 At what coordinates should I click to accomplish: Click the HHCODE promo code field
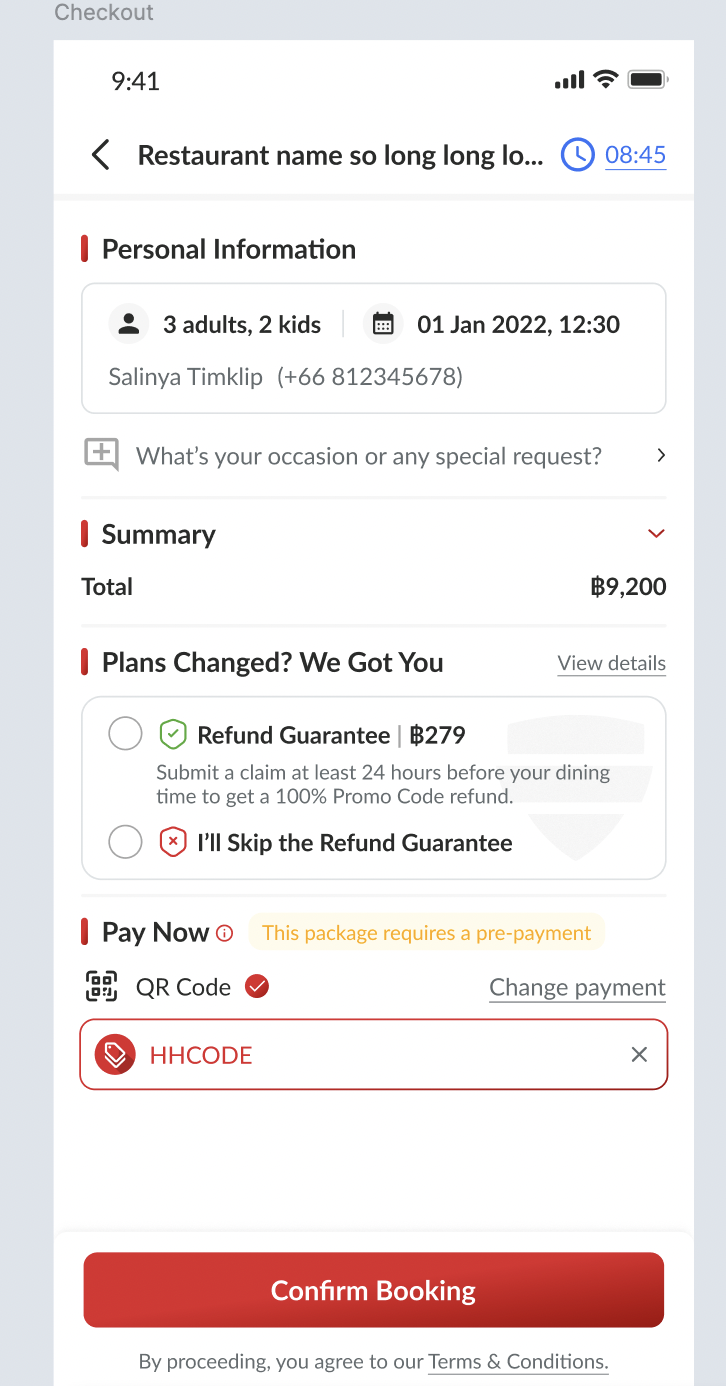(x=380, y=1055)
